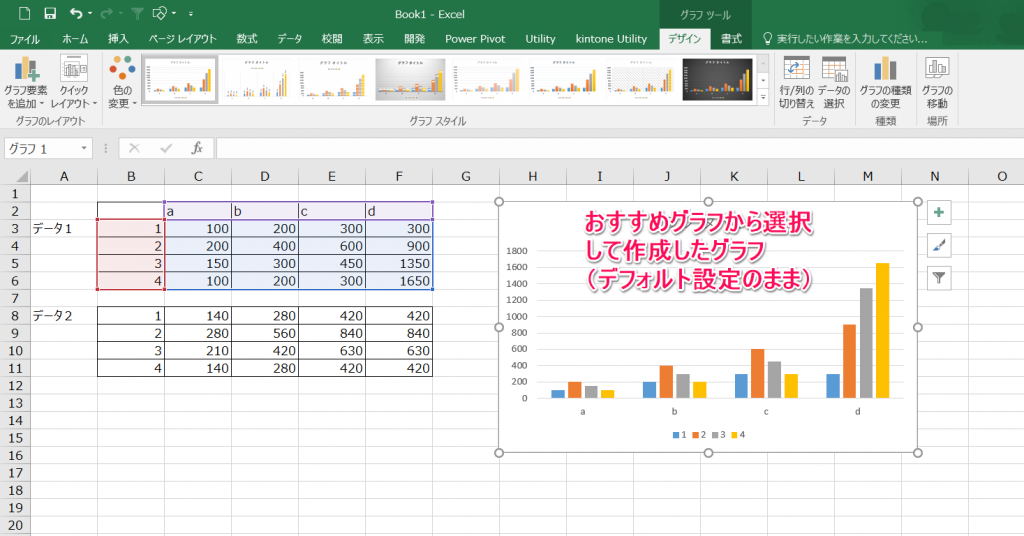
Task: Apply the third chart style thumbnail
Action: click(x=334, y=80)
